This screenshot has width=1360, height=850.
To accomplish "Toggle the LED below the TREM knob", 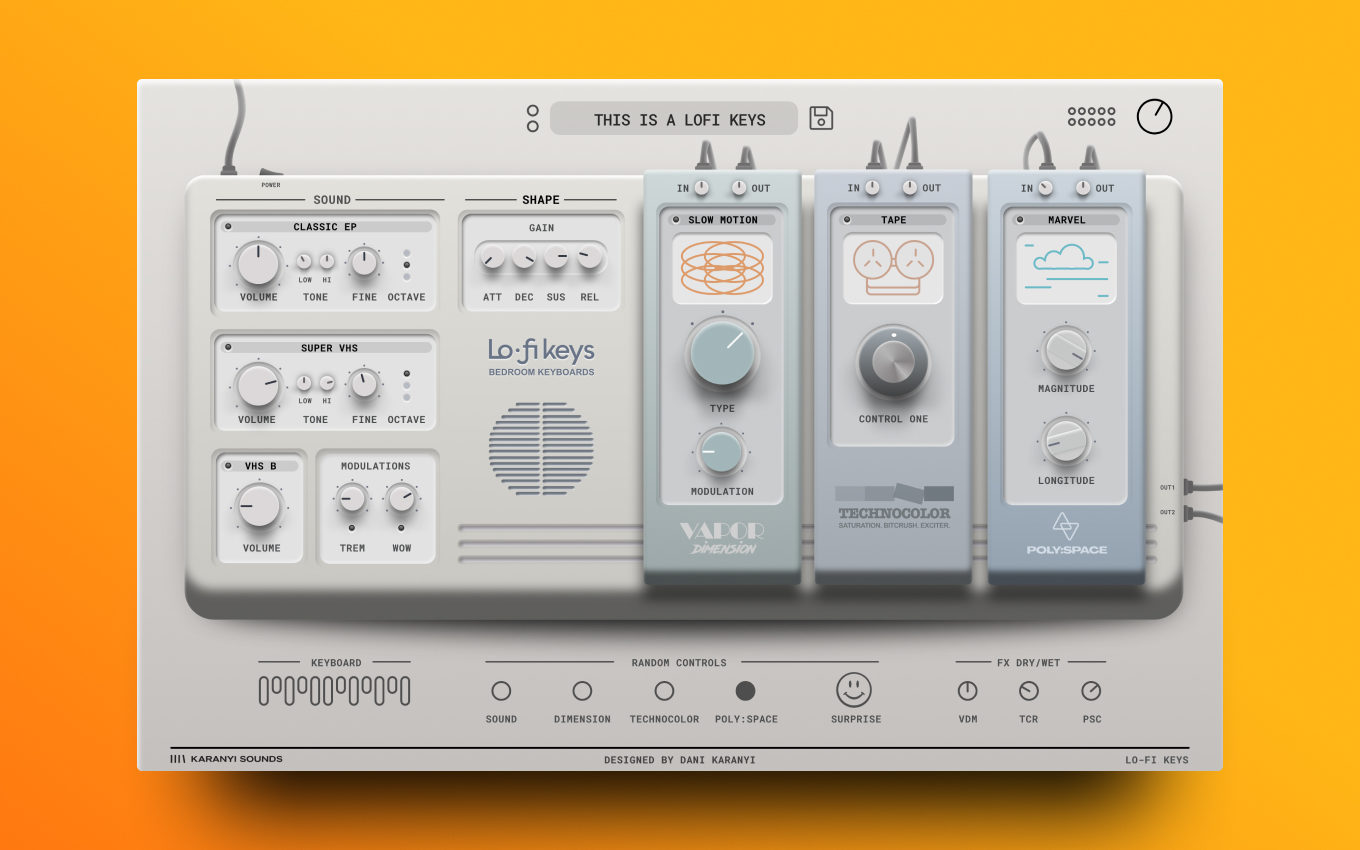I will coord(351,527).
